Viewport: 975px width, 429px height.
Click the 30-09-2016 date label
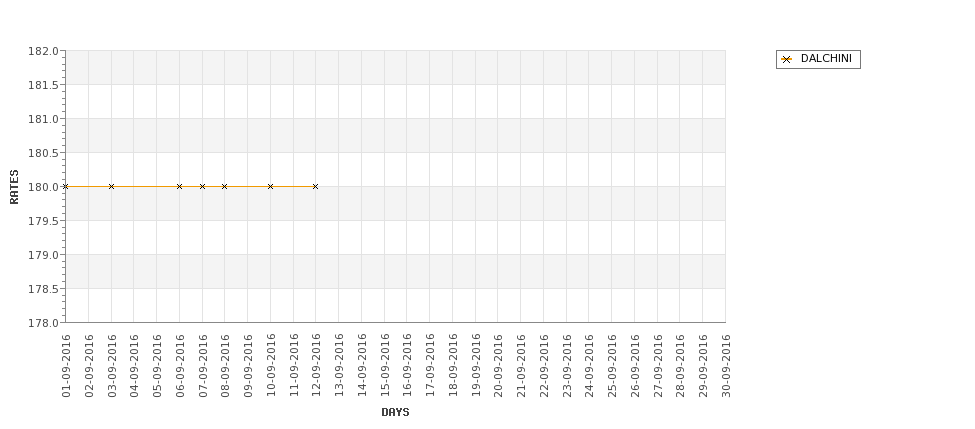click(726, 366)
